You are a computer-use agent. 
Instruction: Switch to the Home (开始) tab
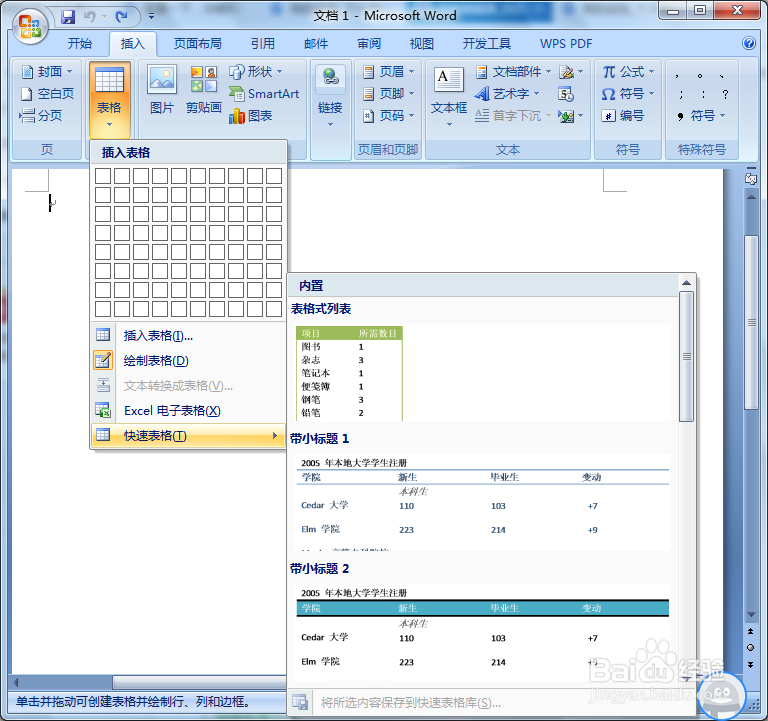80,44
